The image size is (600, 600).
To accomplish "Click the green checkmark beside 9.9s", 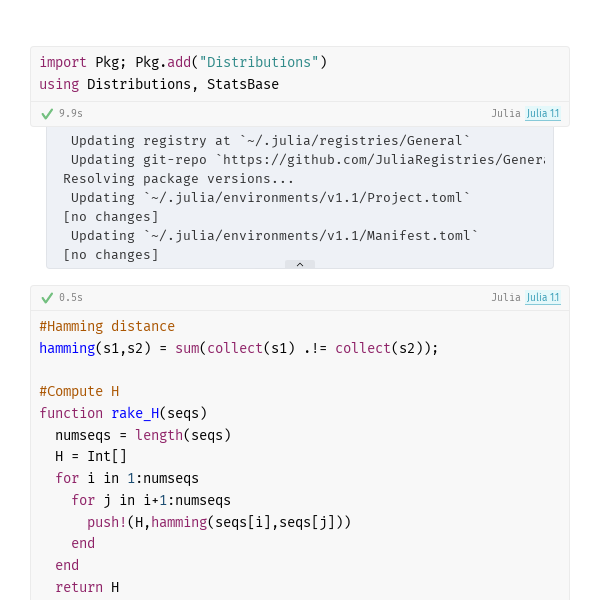I will click(47, 114).
